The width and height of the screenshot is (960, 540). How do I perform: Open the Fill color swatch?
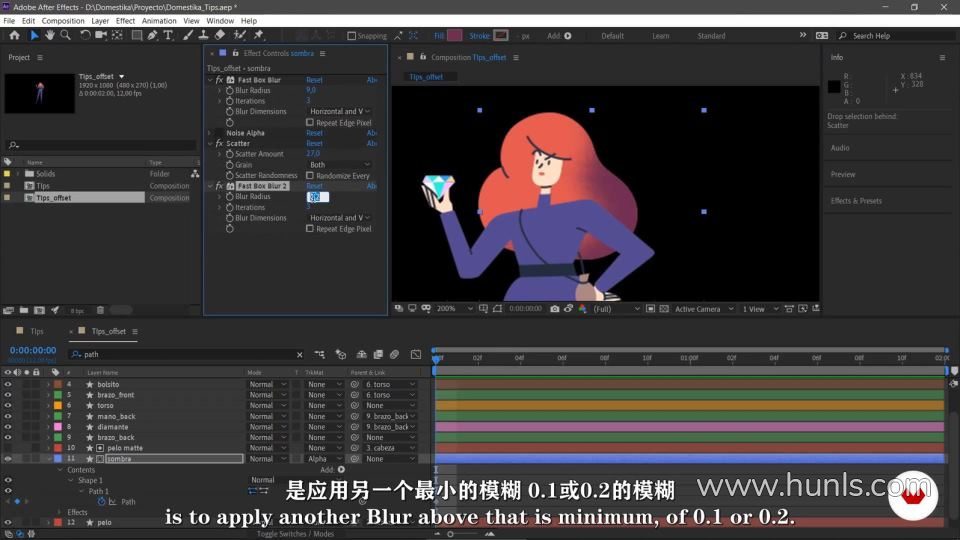pos(454,36)
